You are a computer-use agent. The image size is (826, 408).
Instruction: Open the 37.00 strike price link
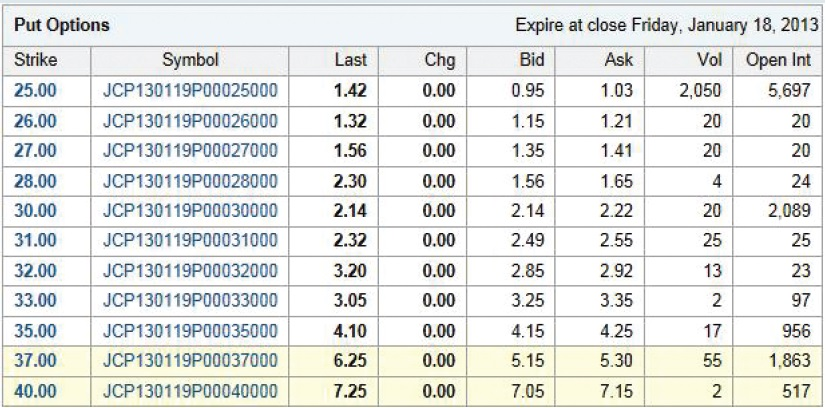coord(35,361)
